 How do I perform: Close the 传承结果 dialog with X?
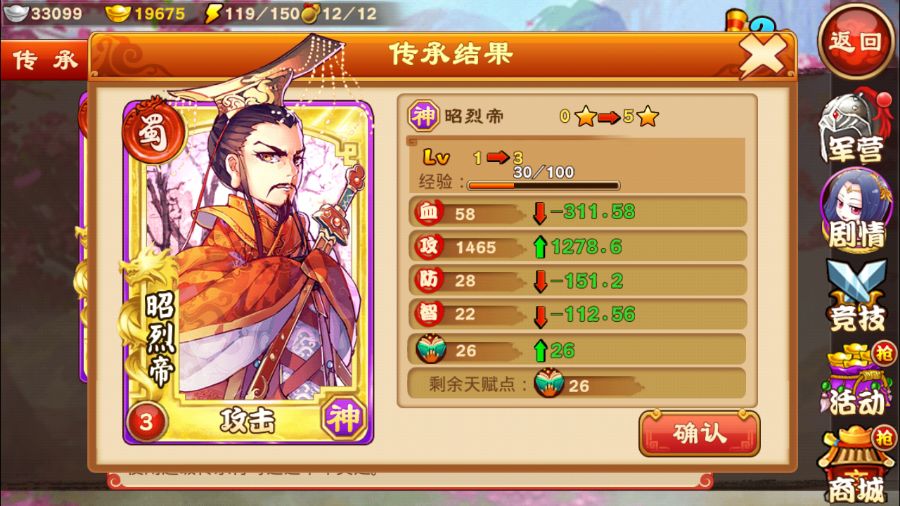tap(762, 56)
